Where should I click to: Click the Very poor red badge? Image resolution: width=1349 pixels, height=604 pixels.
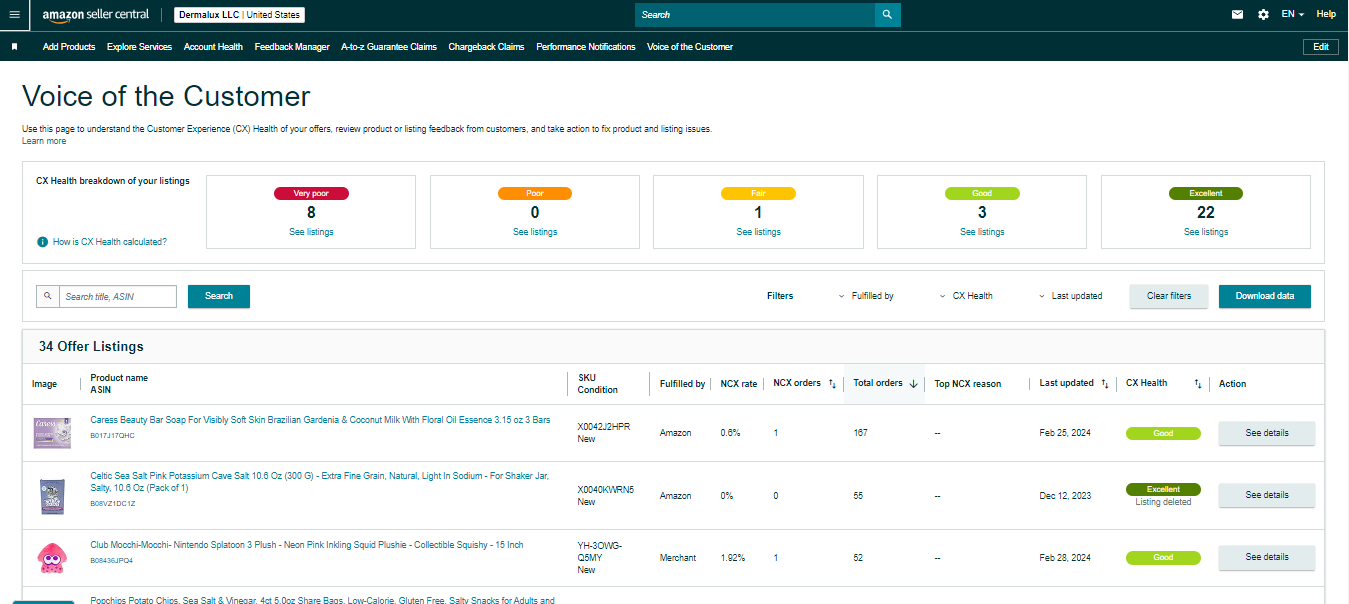click(311, 193)
